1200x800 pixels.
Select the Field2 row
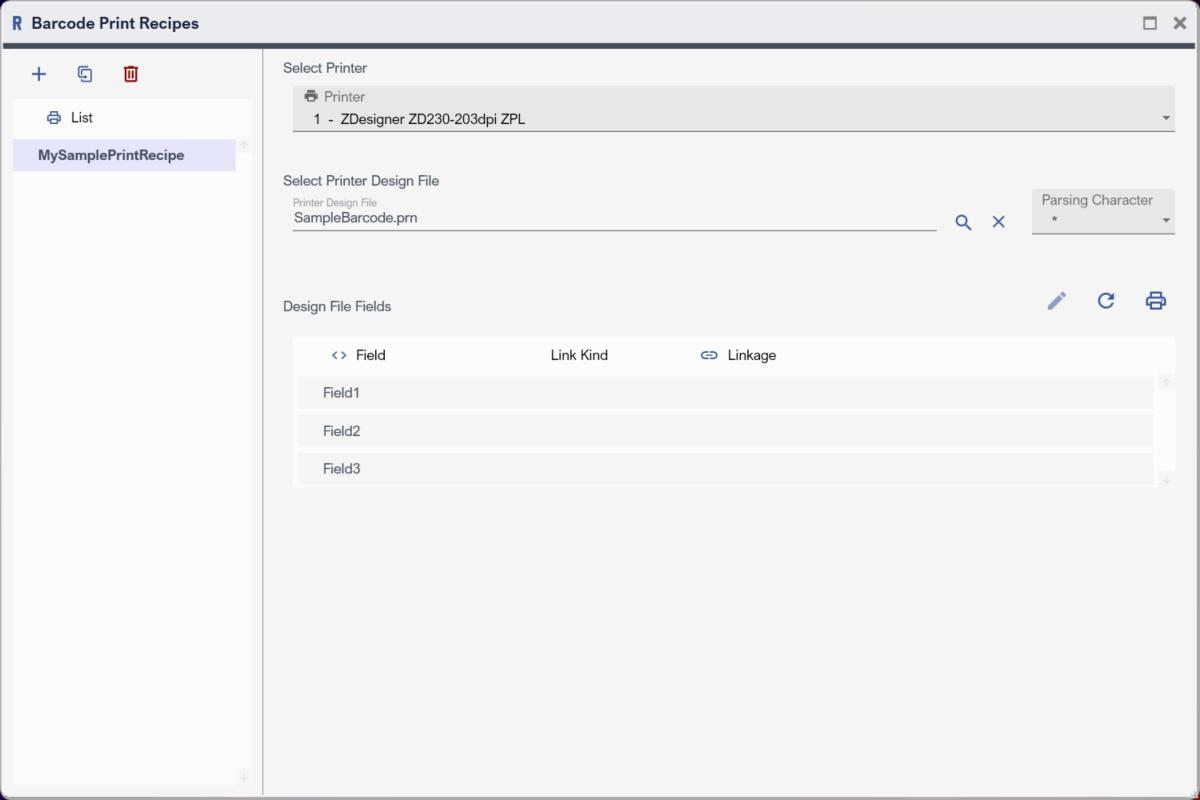click(x=725, y=431)
